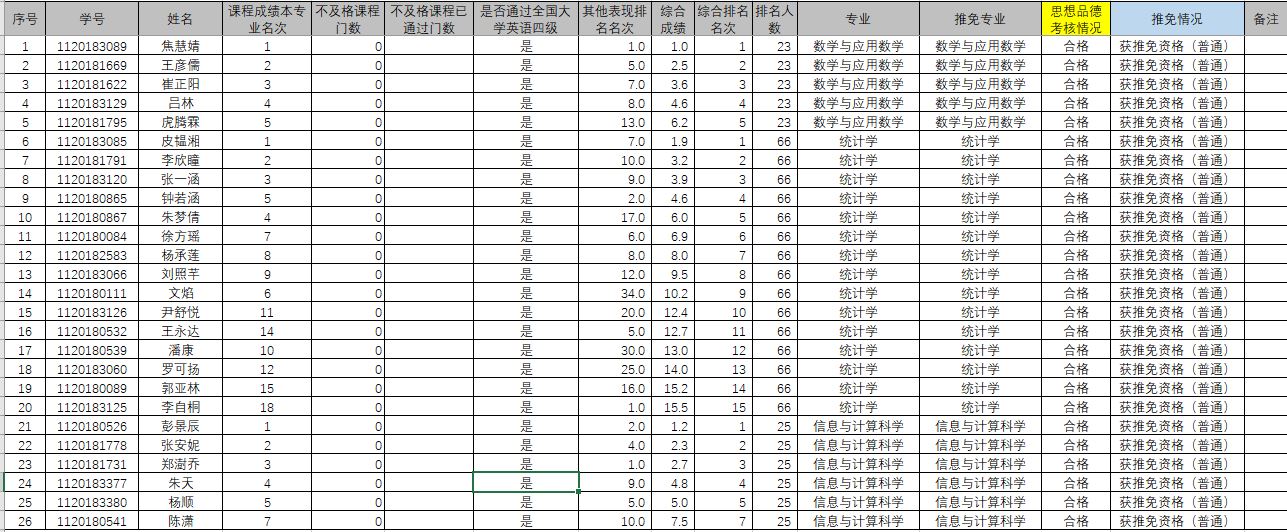Click the 推免专业 column header
Viewport: 1287px width, 532px height.
coord(979,19)
